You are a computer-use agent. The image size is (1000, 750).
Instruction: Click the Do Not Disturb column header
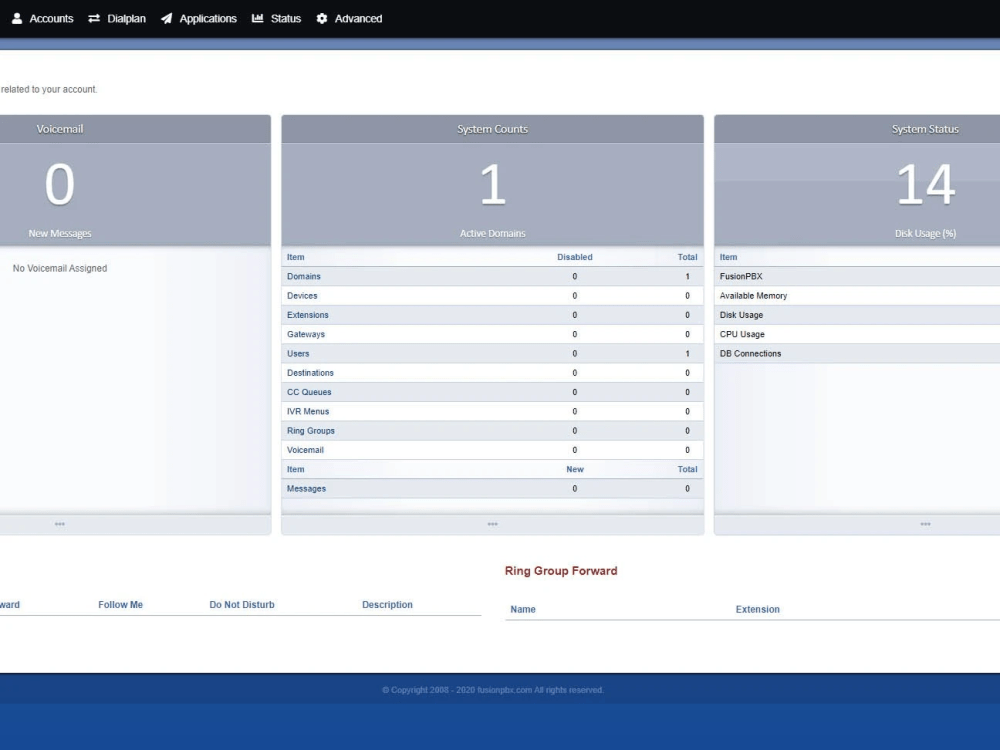pyautogui.click(x=242, y=605)
